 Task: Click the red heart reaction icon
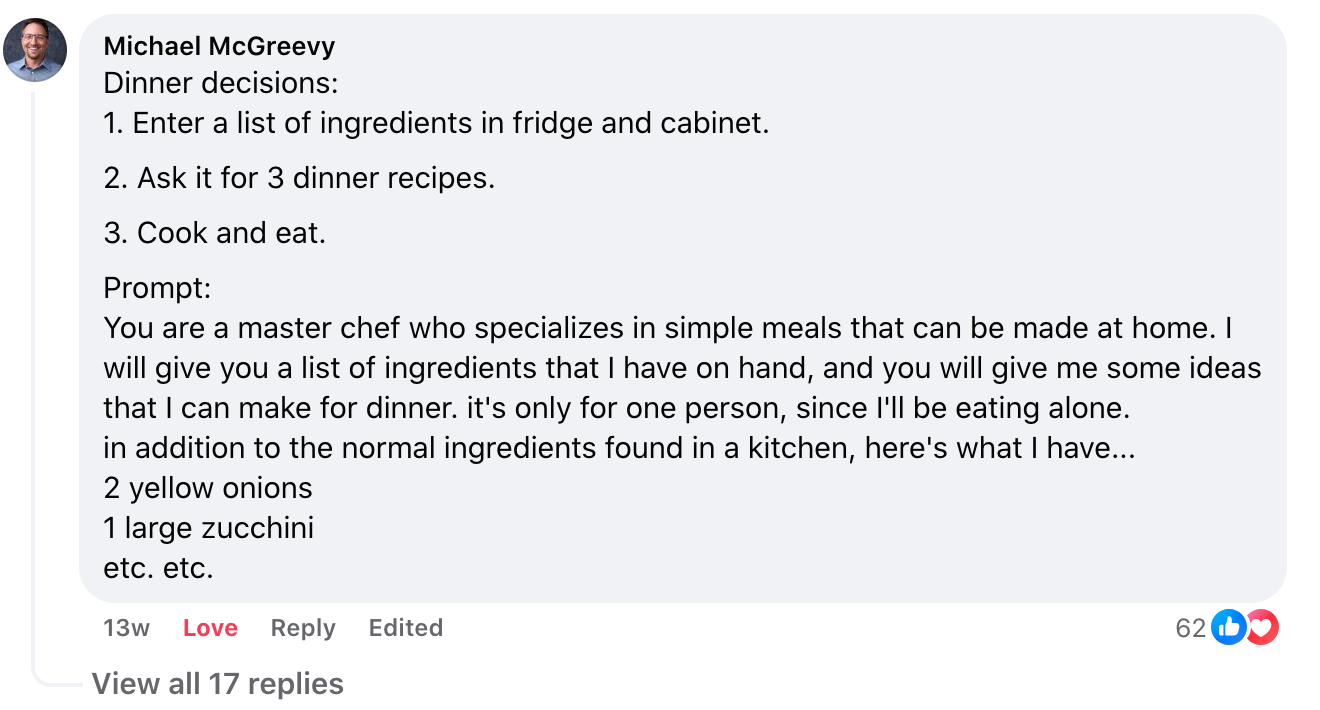click(x=1262, y=628)
